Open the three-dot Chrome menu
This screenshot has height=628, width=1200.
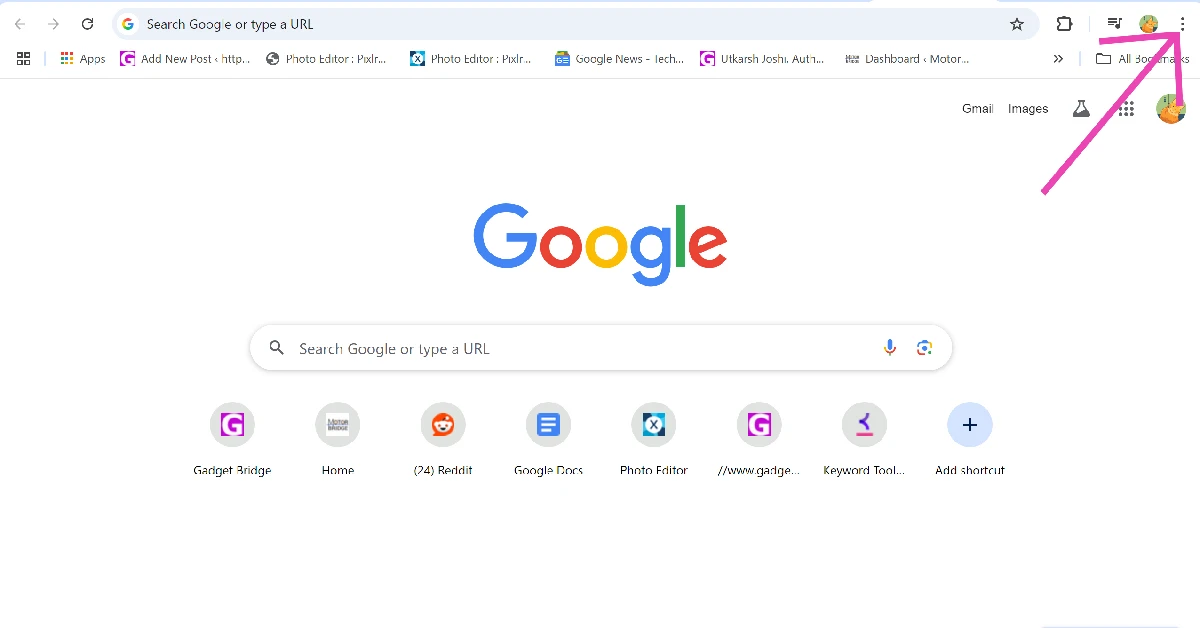point(1182,23)
